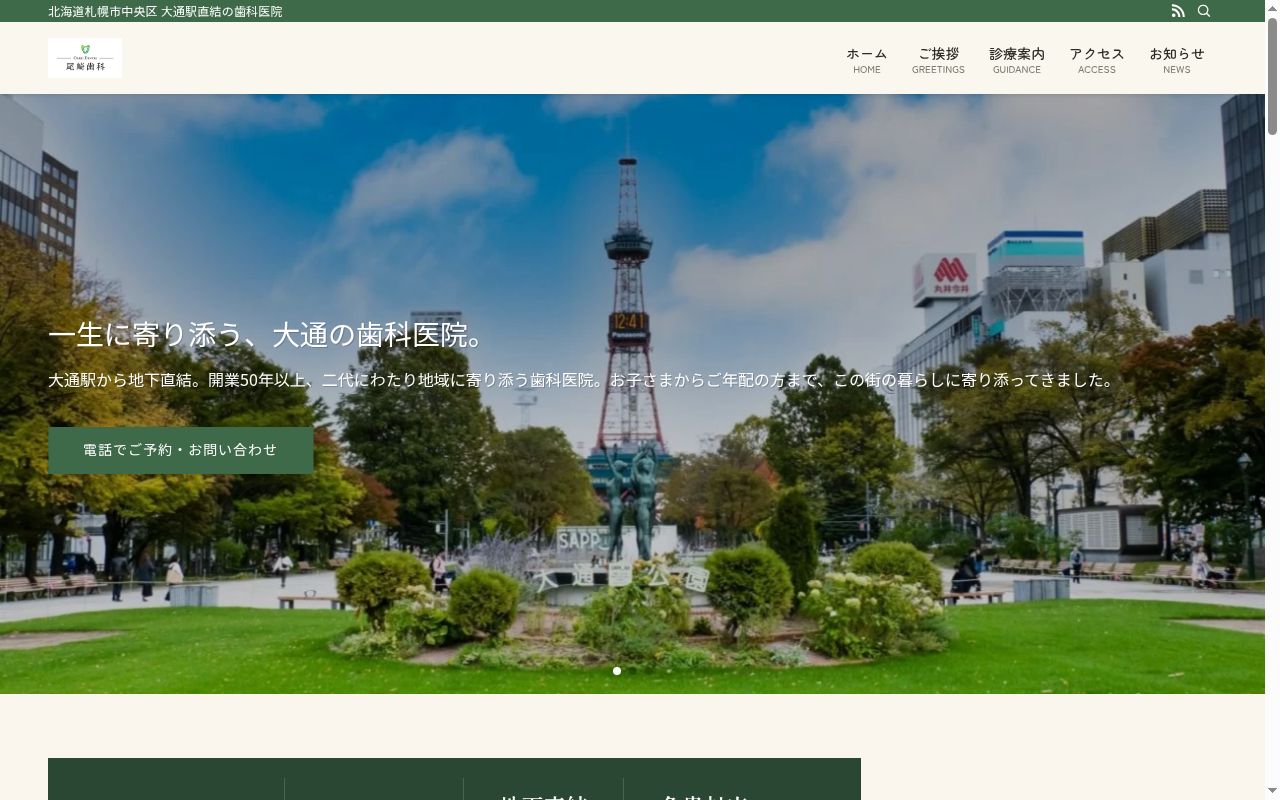Open the 診療案内 GUIDANCE menu item
The height and width of the screenshot is (800, 1280).
[1017, 60]
